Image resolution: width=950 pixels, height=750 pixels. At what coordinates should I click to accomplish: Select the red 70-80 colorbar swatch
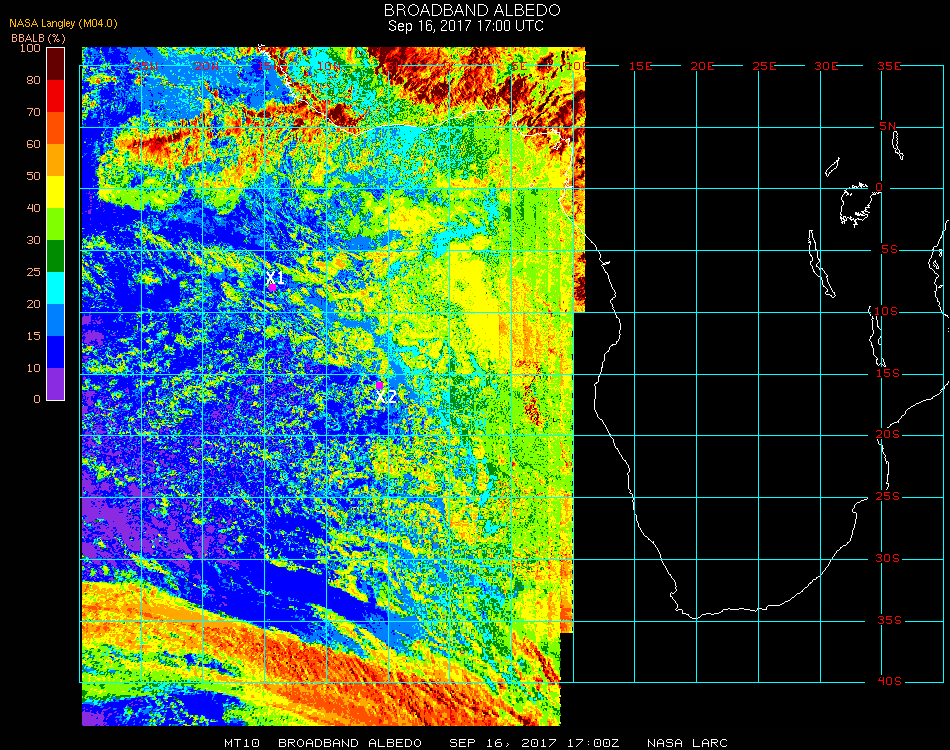pyautogui.click(x=55, y=96)
